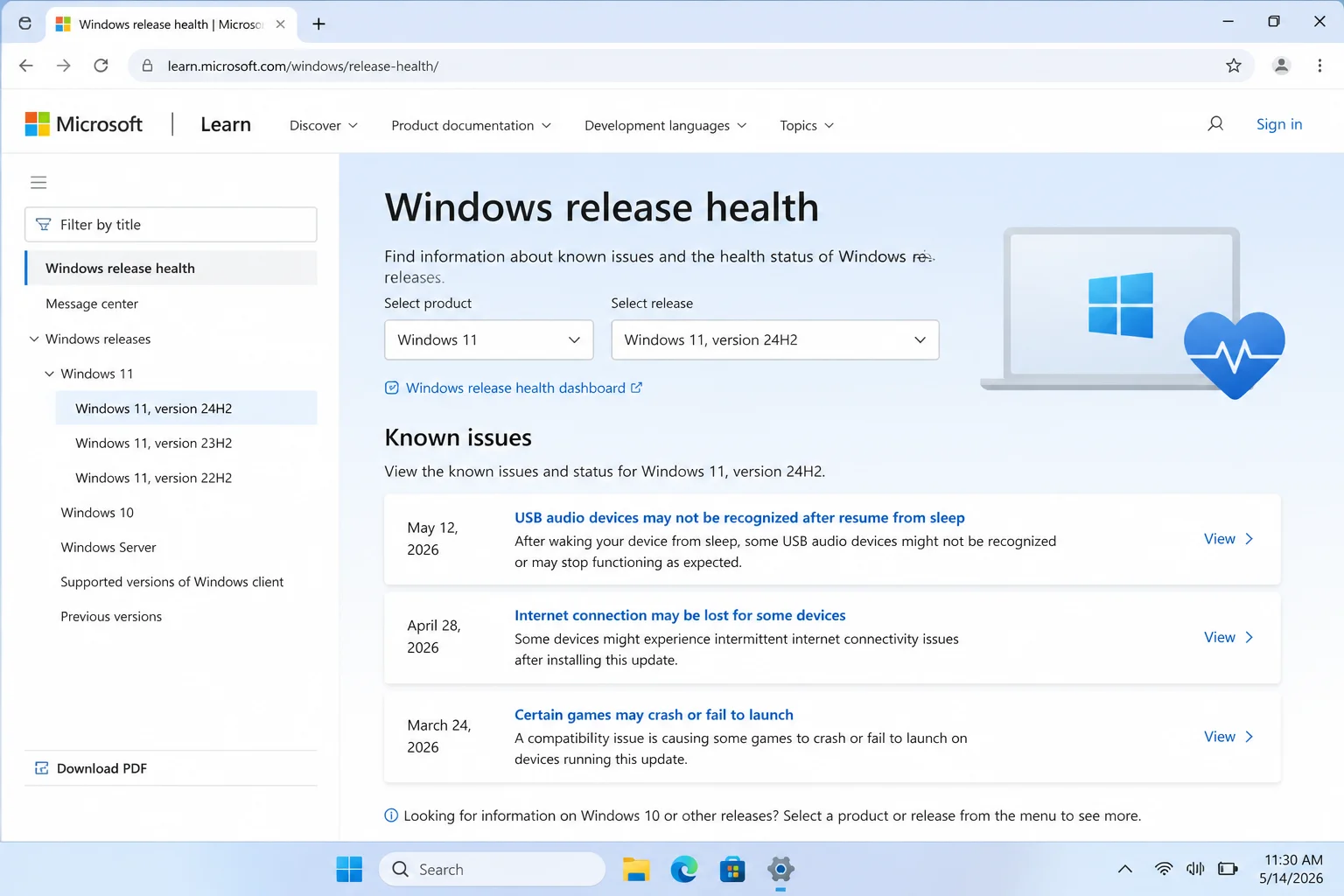Click Sign in
Screen dimensions: 1344x896
(x=1279, y=124)
